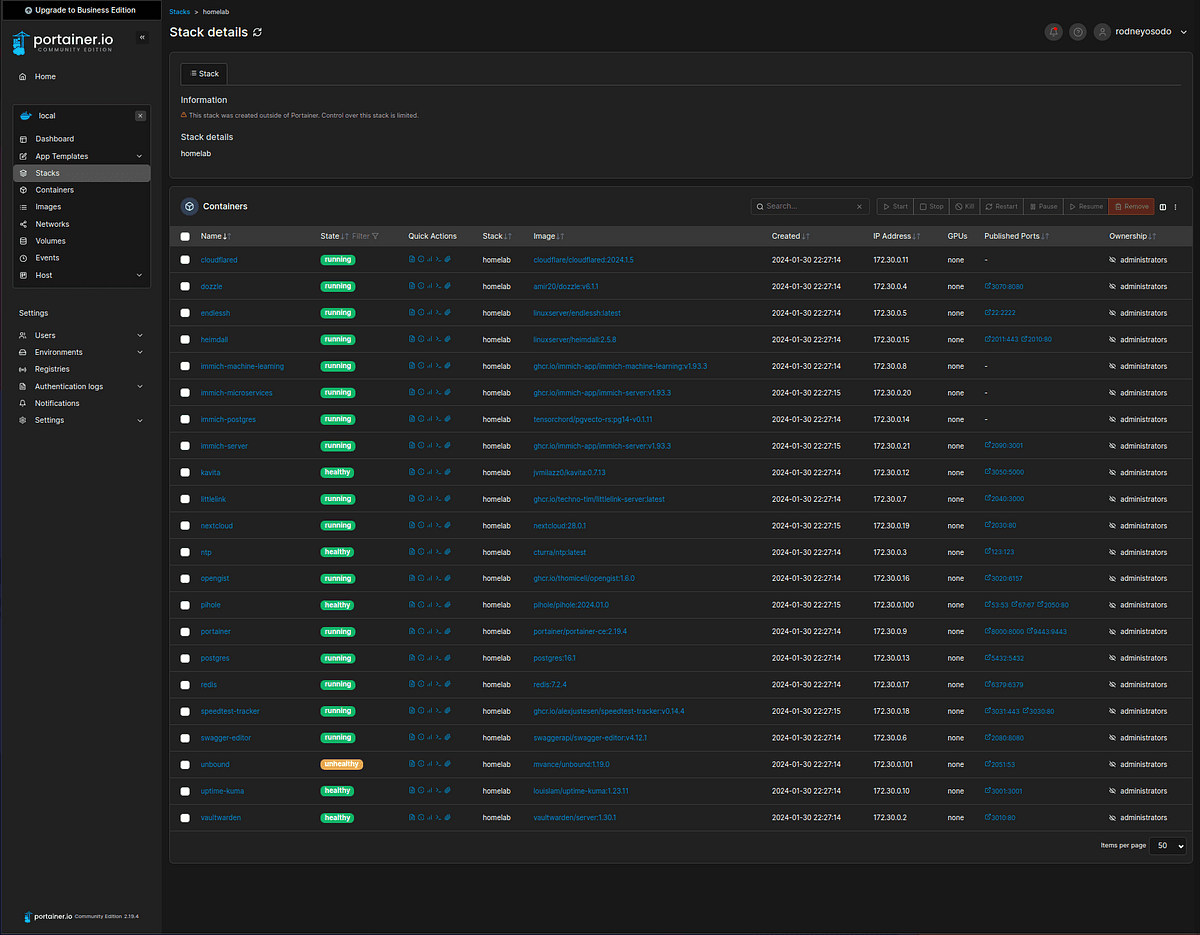
Task: Open the Items per page dropdown
Action: pyautogui.click(x=1167, y=845)
